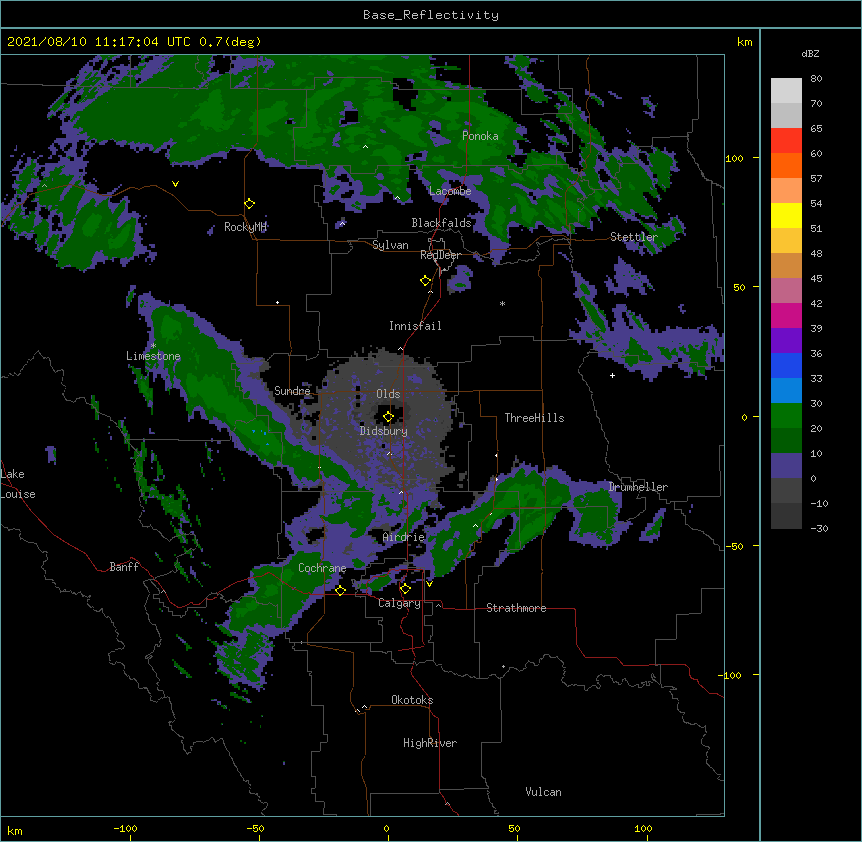Click the Sylvan label
The width and height of the screenshot is (862, 842).
point(390,245)
